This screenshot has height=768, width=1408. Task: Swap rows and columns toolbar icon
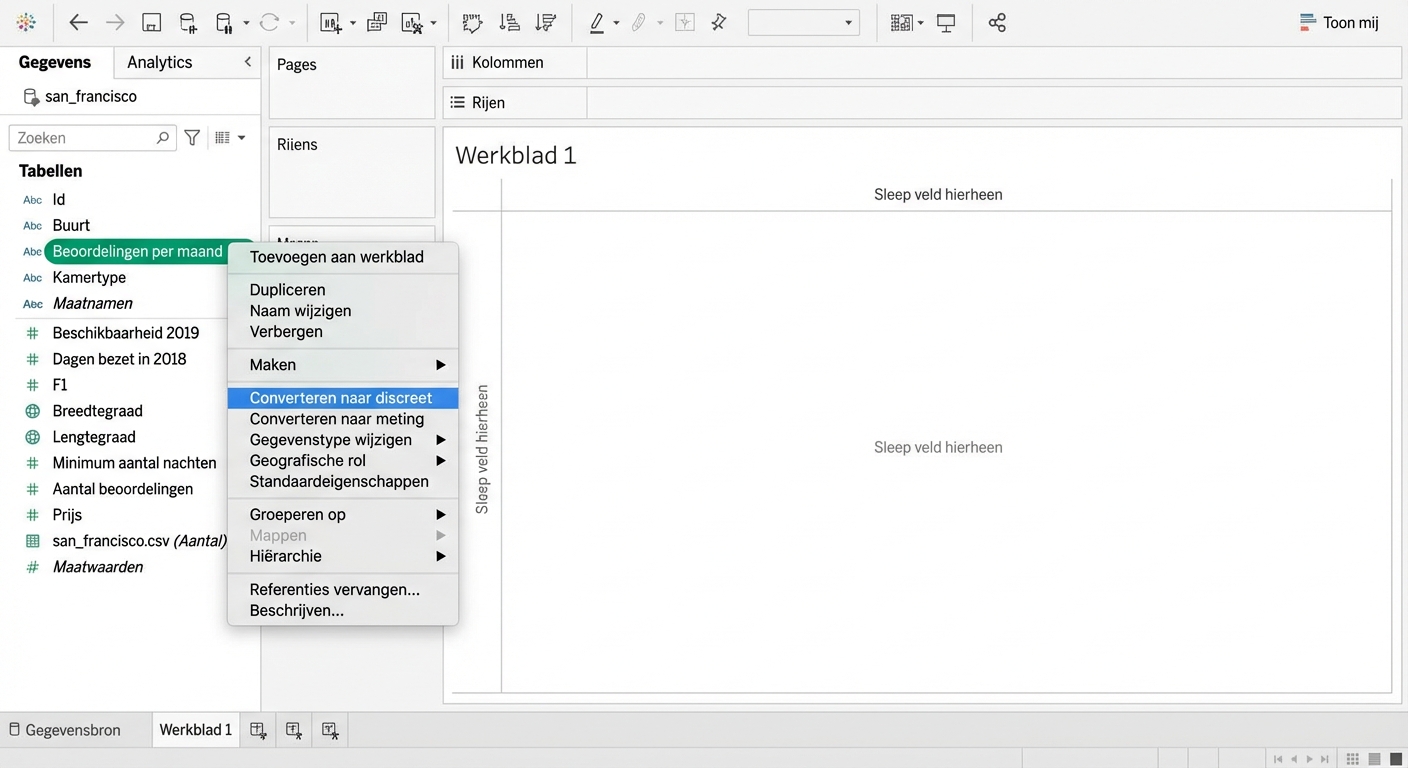click(x=472, y=23)
